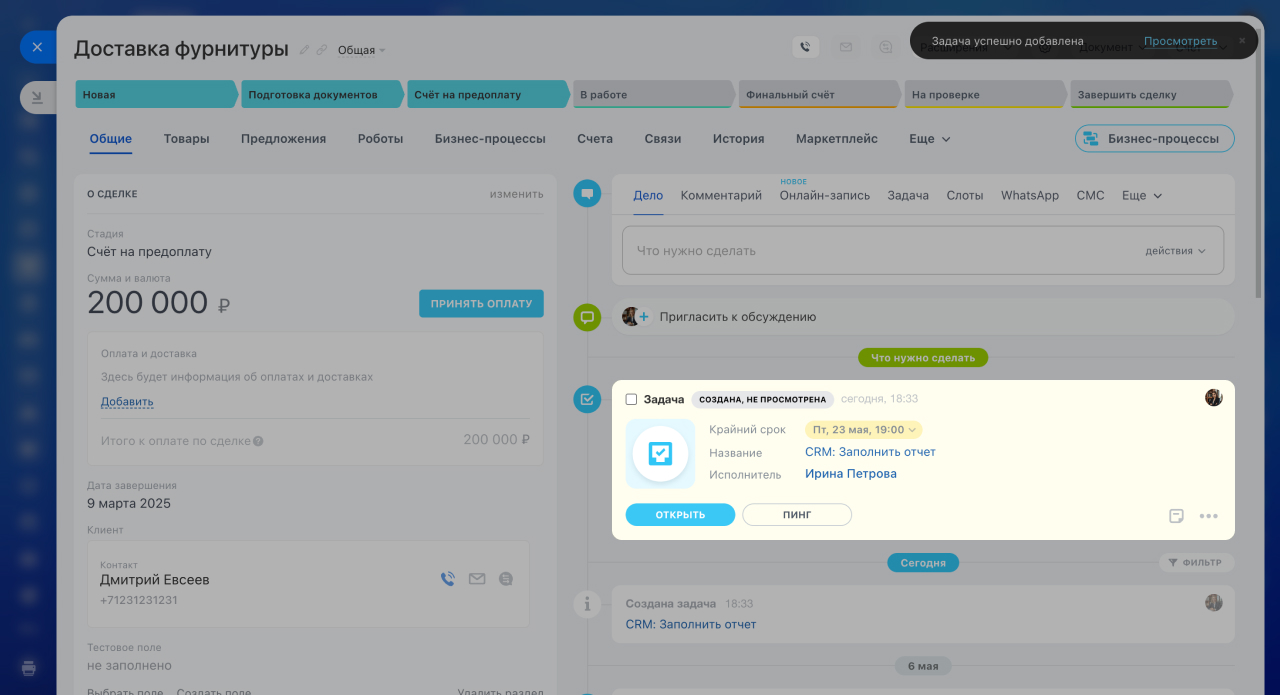Follow the Просмотреть link in notification
Viewport: 1280px width, 695px height.
[1181, 41]
